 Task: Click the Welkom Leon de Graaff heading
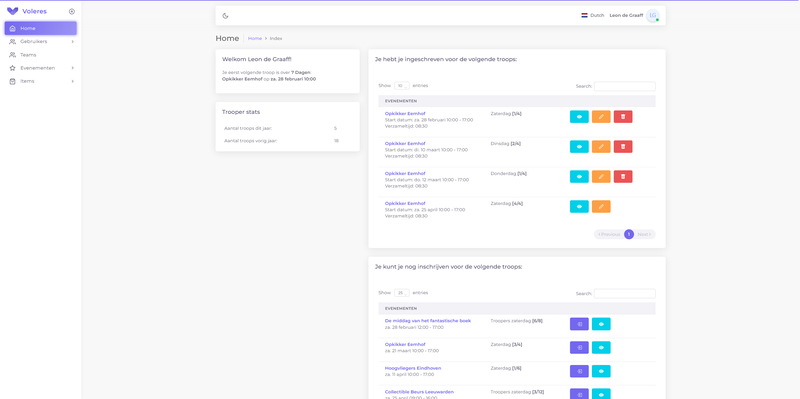pos(257,59)
